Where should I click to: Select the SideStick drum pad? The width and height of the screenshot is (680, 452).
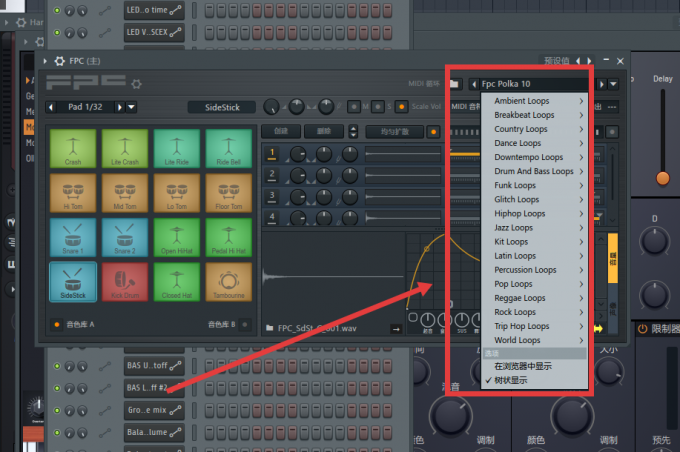point(73,282)
